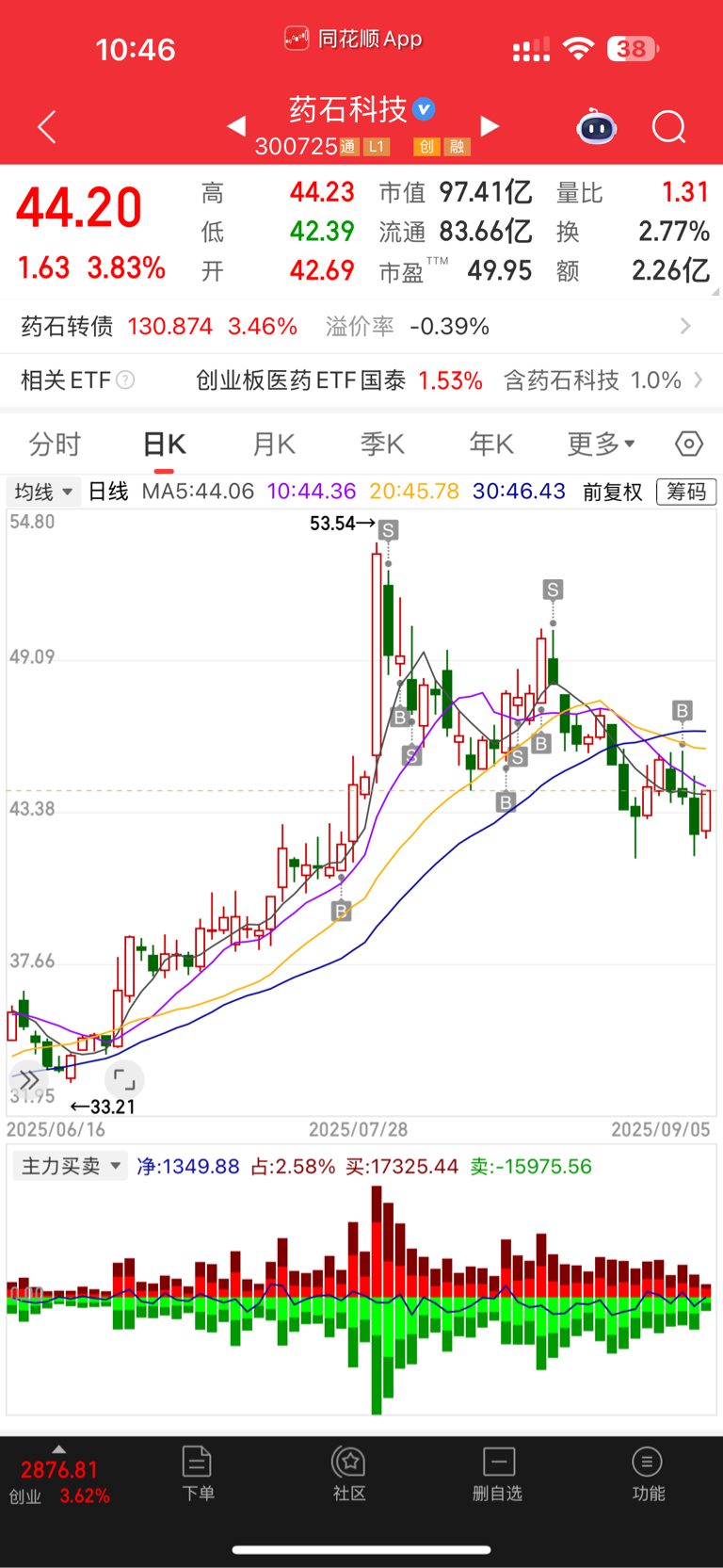The image size is (723, 1568).
Task: Expand the 主力买卖 indicator dropdown
Action: click(71, 1166)
